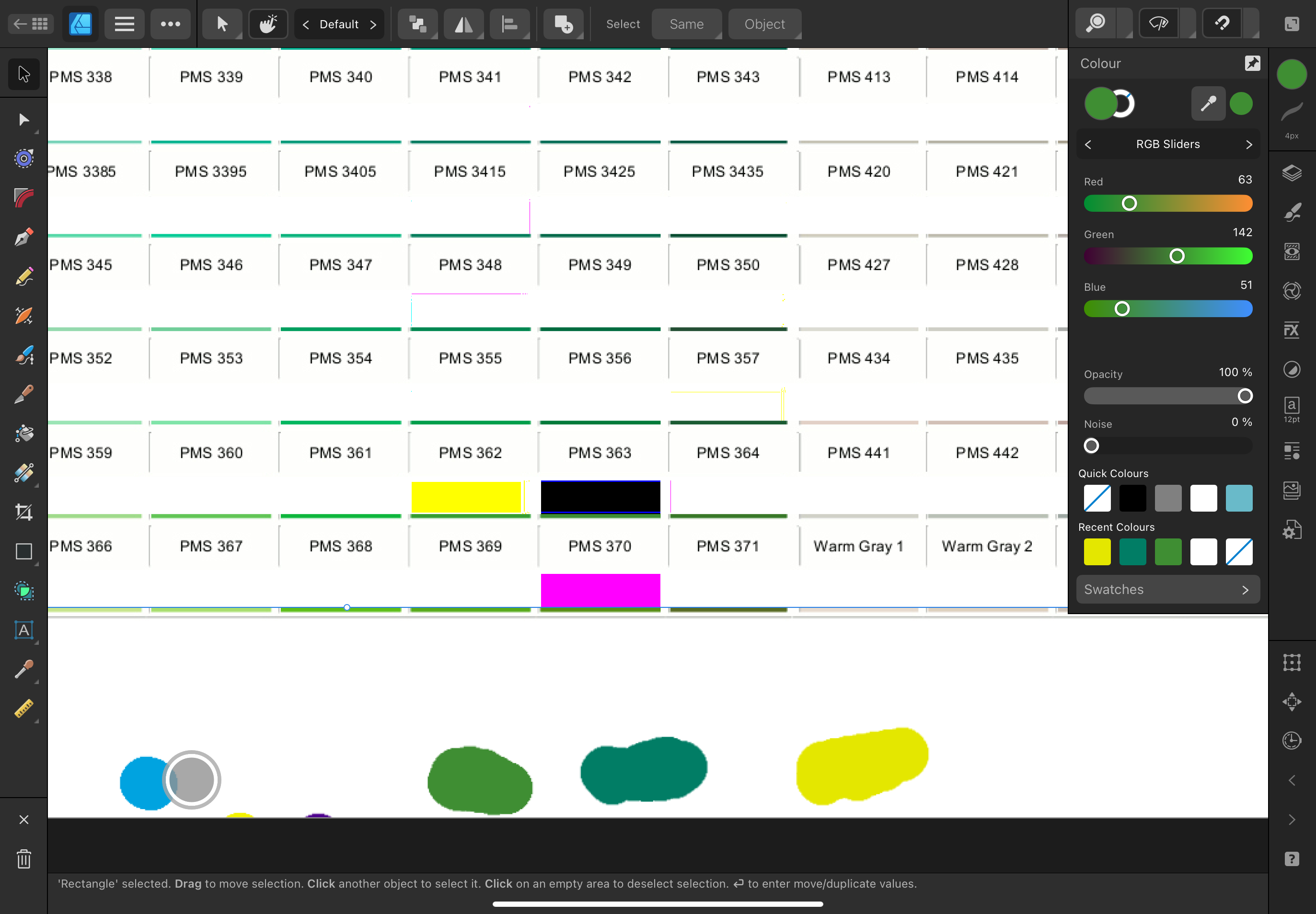Screen dimensions: 1316x914
Task: Pick the teal recent colour swatch
Action: click(1132, 552)
